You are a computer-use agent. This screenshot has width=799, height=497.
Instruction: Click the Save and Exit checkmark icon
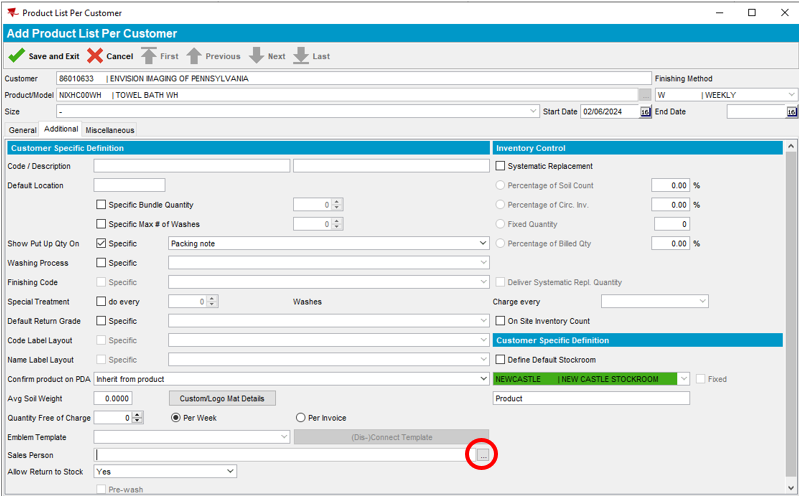16,56
